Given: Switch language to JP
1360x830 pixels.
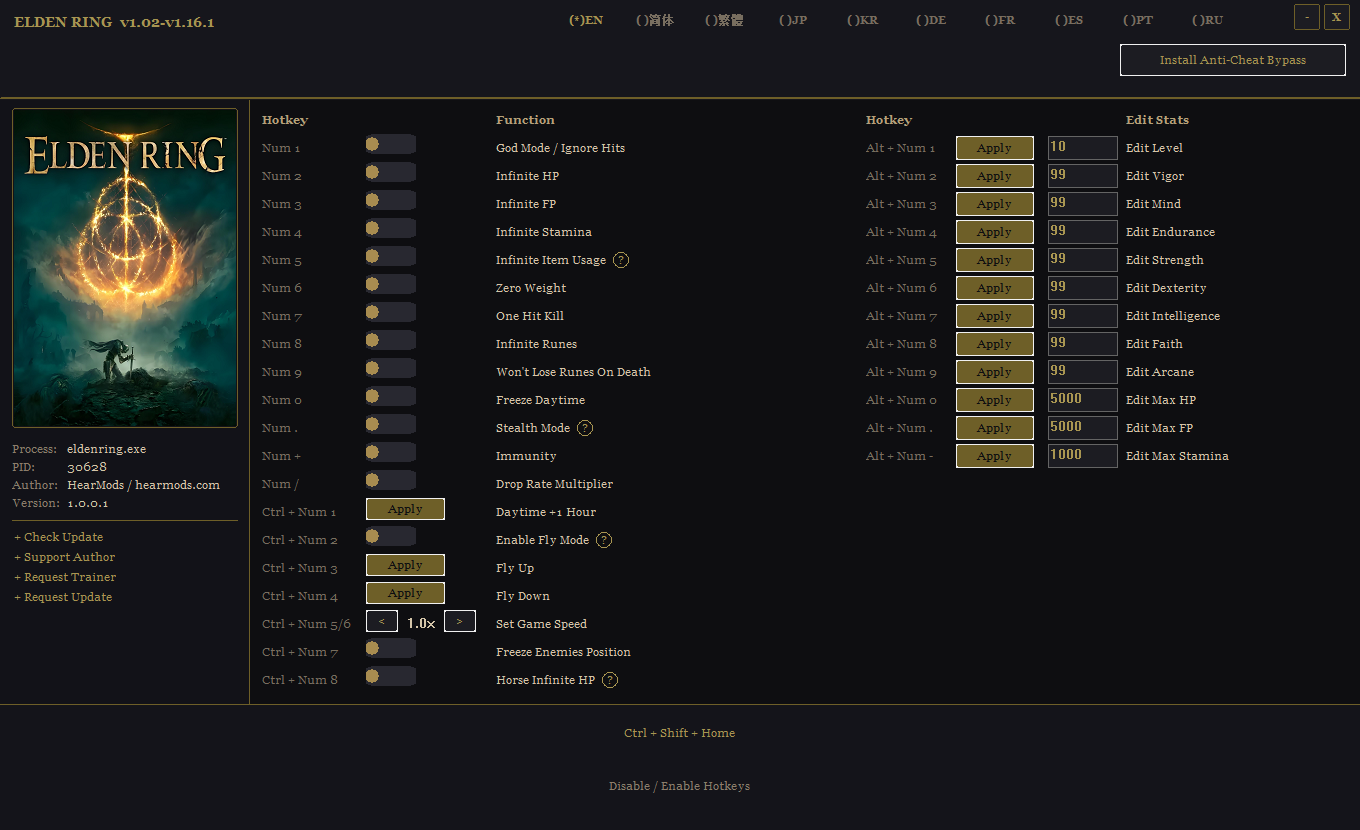Looking at the screenshot, I should (793, 20).
